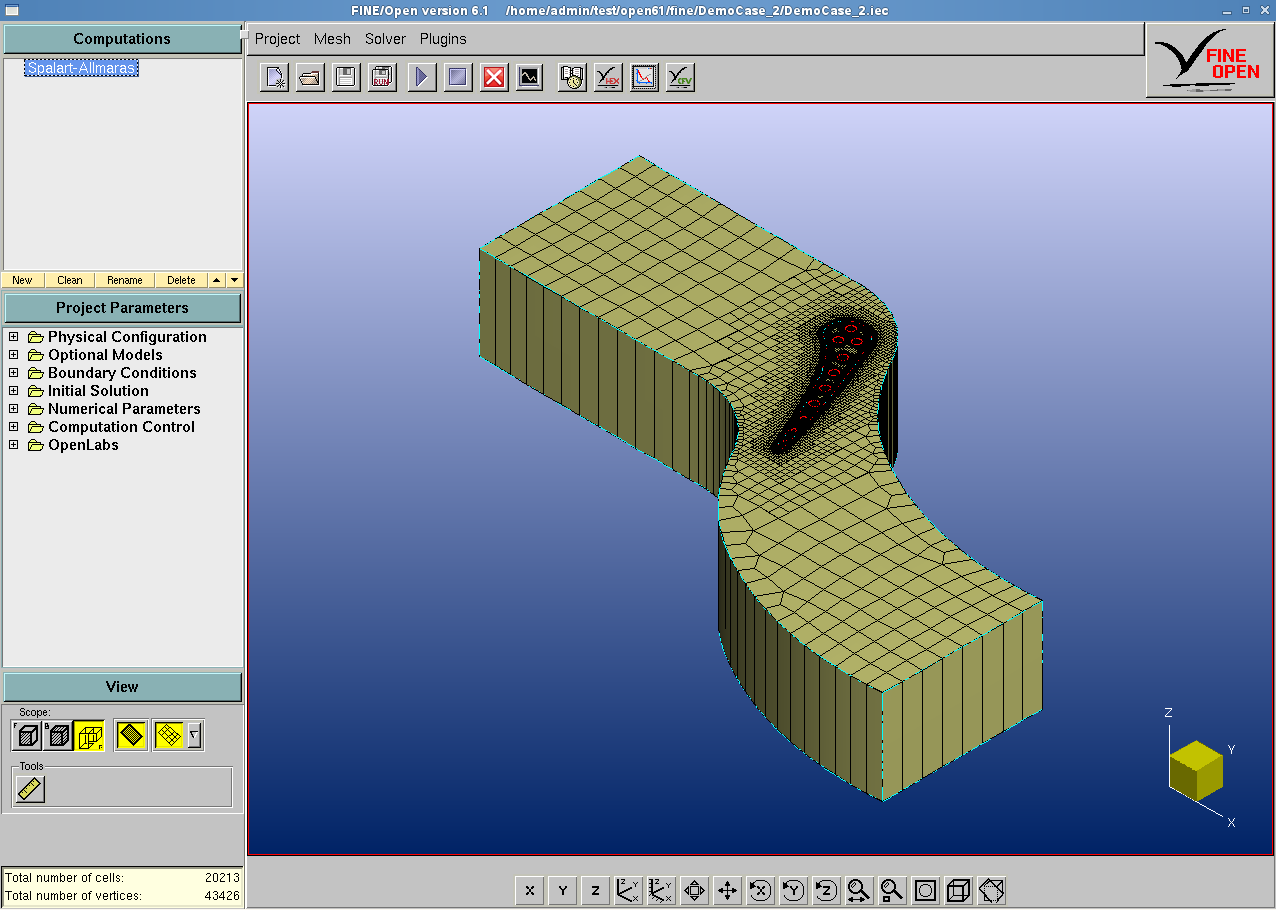This screenshot has height=911, width=1276.
Task: Select the Spalart-Allmaras computation
Action: pyautogui.click(x=82, y=68)
